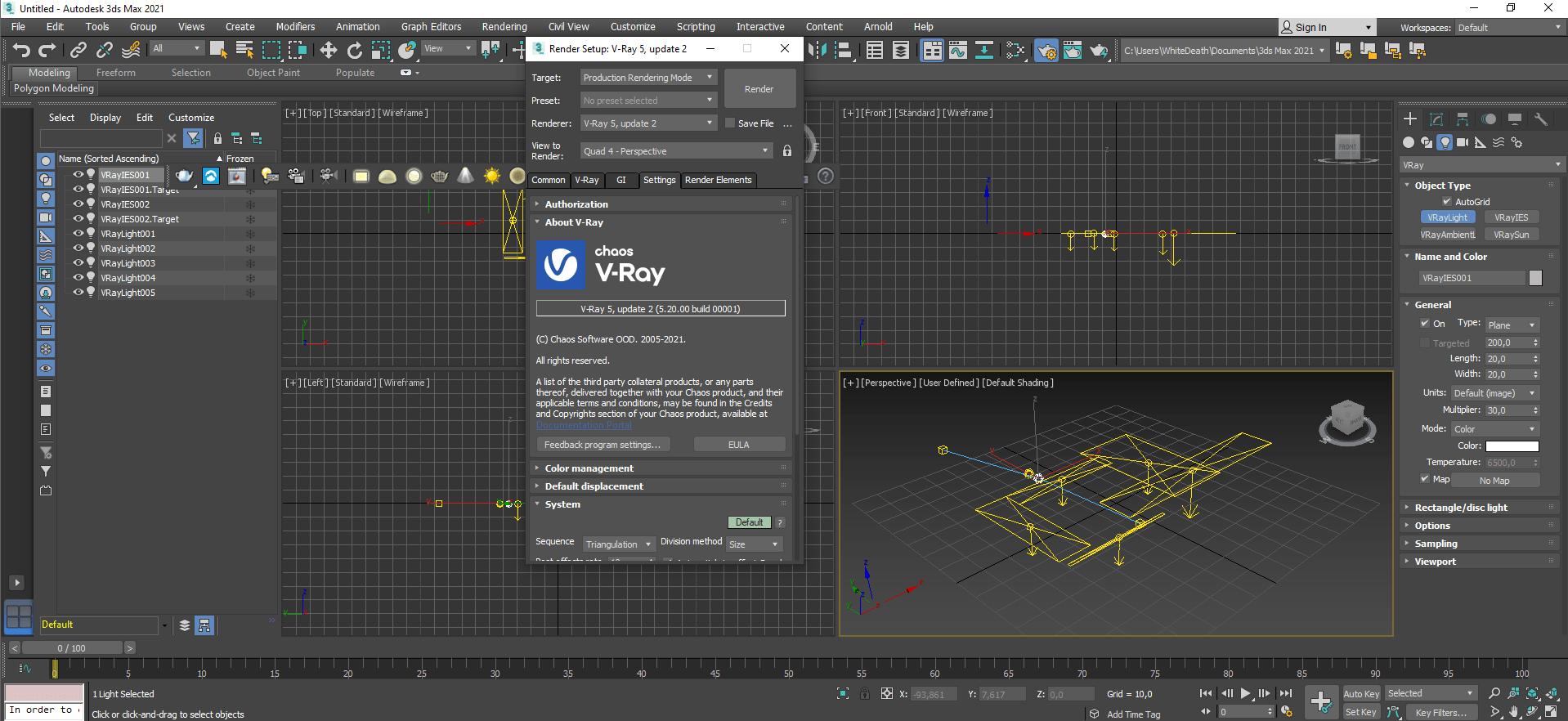Click the lock icon beside View to Render

click(787, 151)
